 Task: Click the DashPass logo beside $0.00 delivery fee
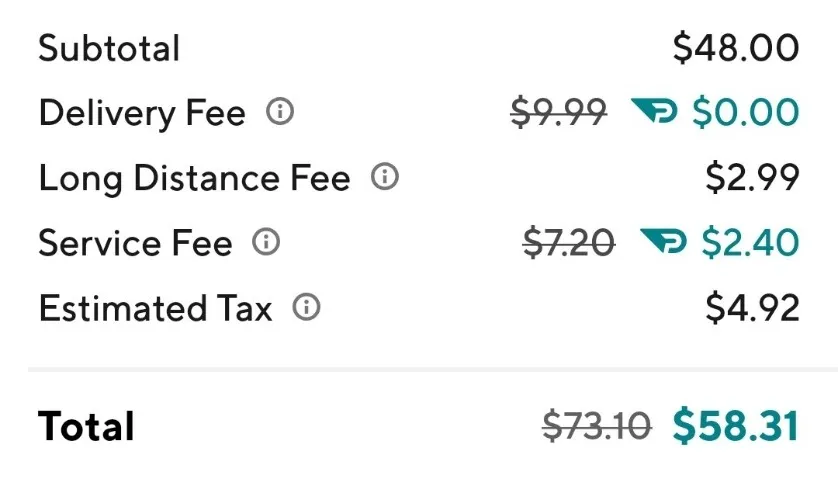point(654,112)
